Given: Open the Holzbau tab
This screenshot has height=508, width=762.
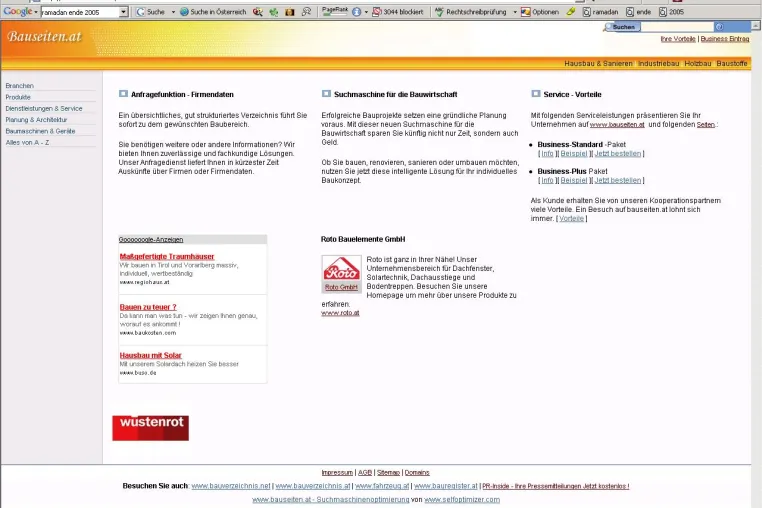Looking at the screenshot, I should point(698,64).
